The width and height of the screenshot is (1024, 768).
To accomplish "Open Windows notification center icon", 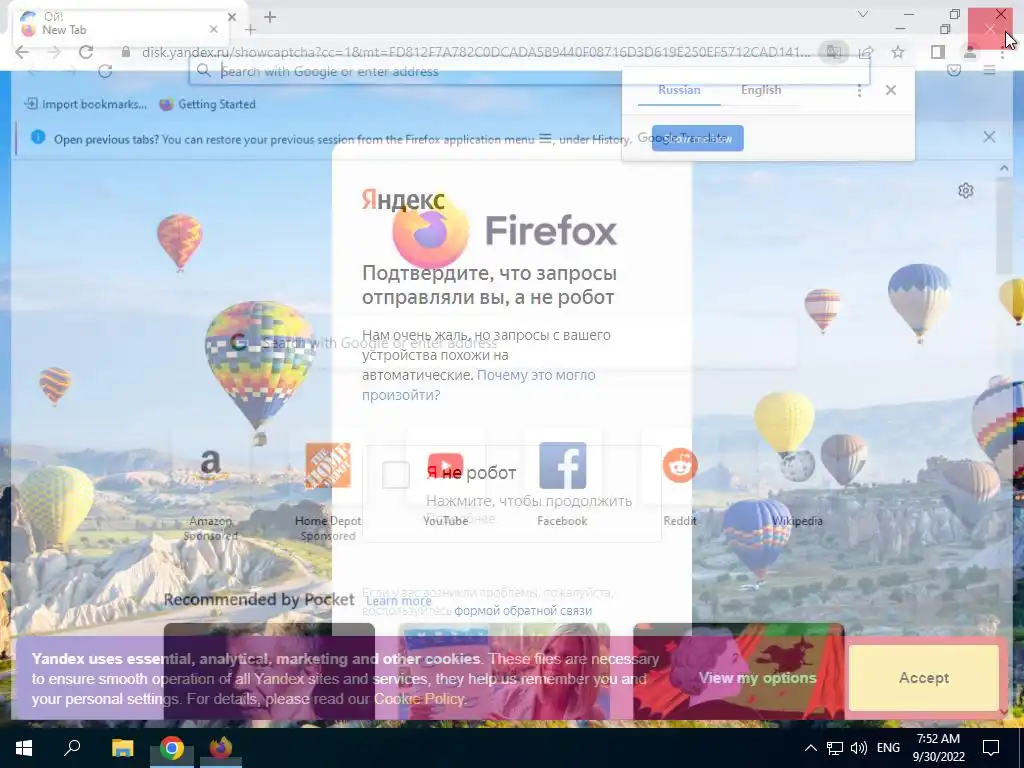I will (x=991, y=748).
